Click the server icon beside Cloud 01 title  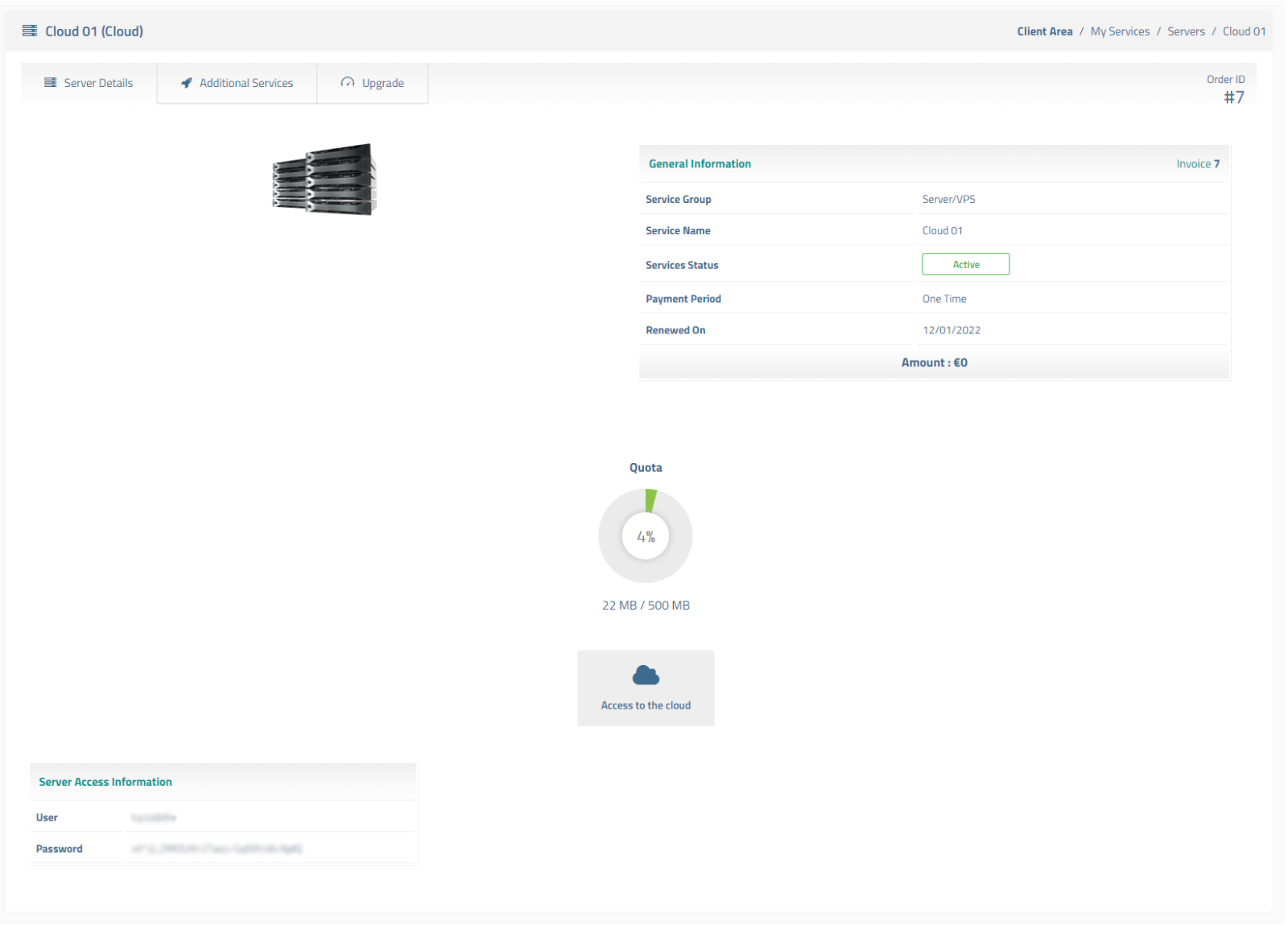(x=30, y=31)
